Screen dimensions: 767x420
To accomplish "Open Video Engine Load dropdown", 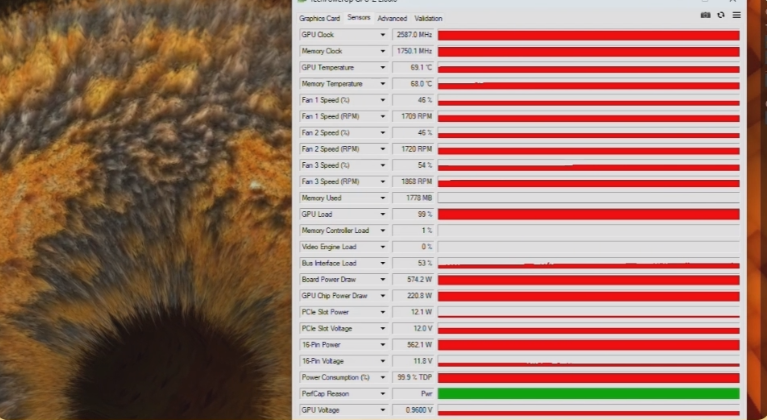I will point(383,247).
